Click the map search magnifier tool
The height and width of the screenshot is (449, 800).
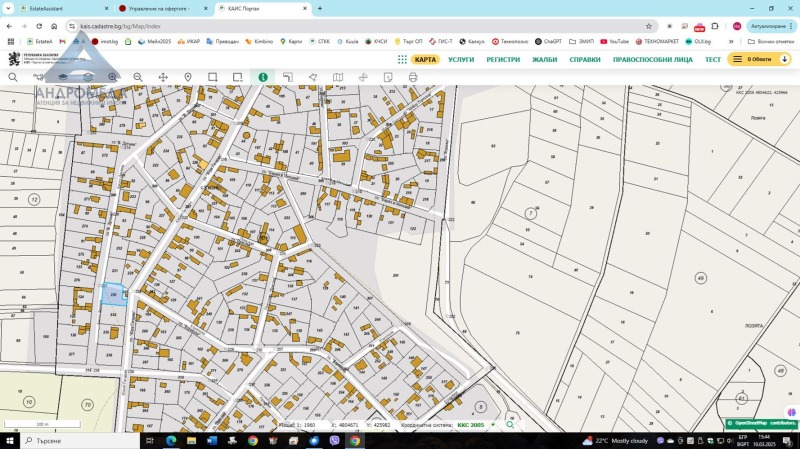[13, 77]
